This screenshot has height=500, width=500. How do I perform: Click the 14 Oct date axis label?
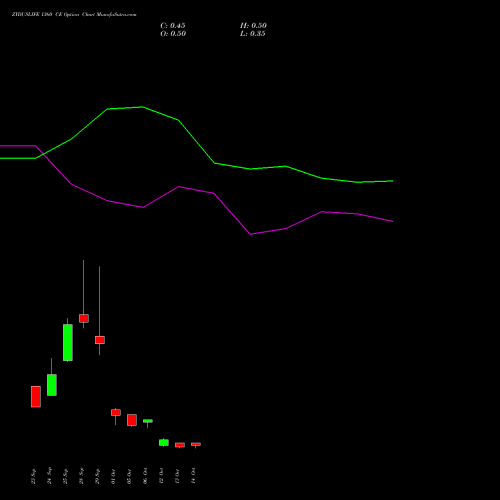(x=193, y=476)
